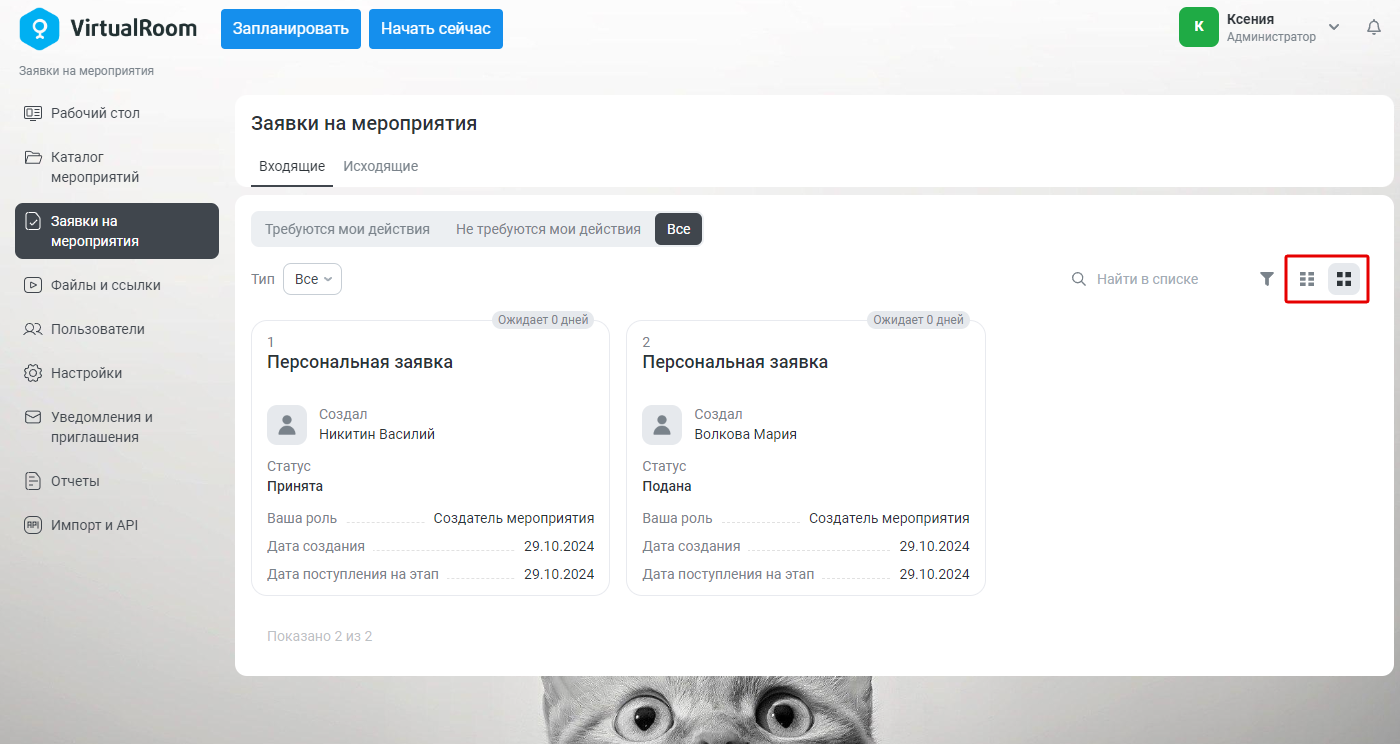Image resolution: width=1400 pixels, height=744 pixels.
Task: Click the Заявки на мероприятия page heading
Action: point(364,123)
